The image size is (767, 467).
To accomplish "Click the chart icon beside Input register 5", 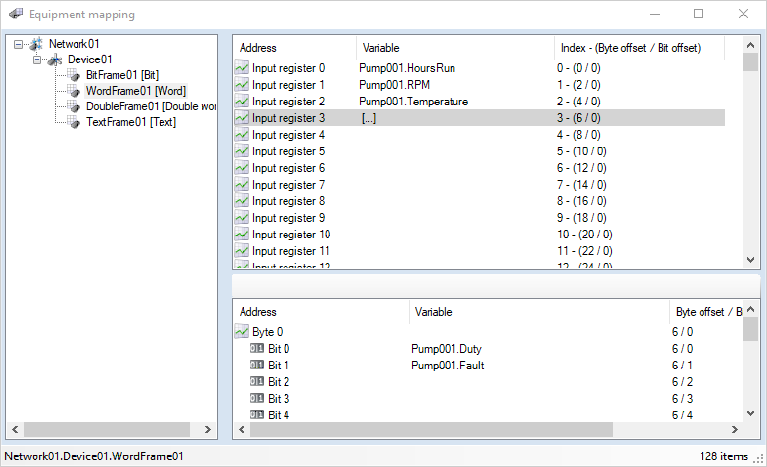I will (x=241, y=151).
